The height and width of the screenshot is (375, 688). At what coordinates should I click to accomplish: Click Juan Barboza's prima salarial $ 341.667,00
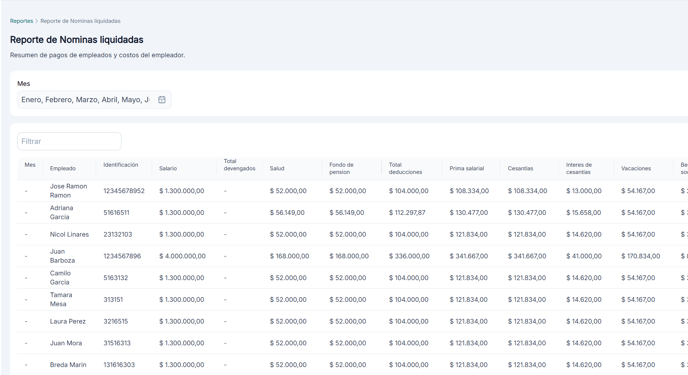click(x=469, y=256)
